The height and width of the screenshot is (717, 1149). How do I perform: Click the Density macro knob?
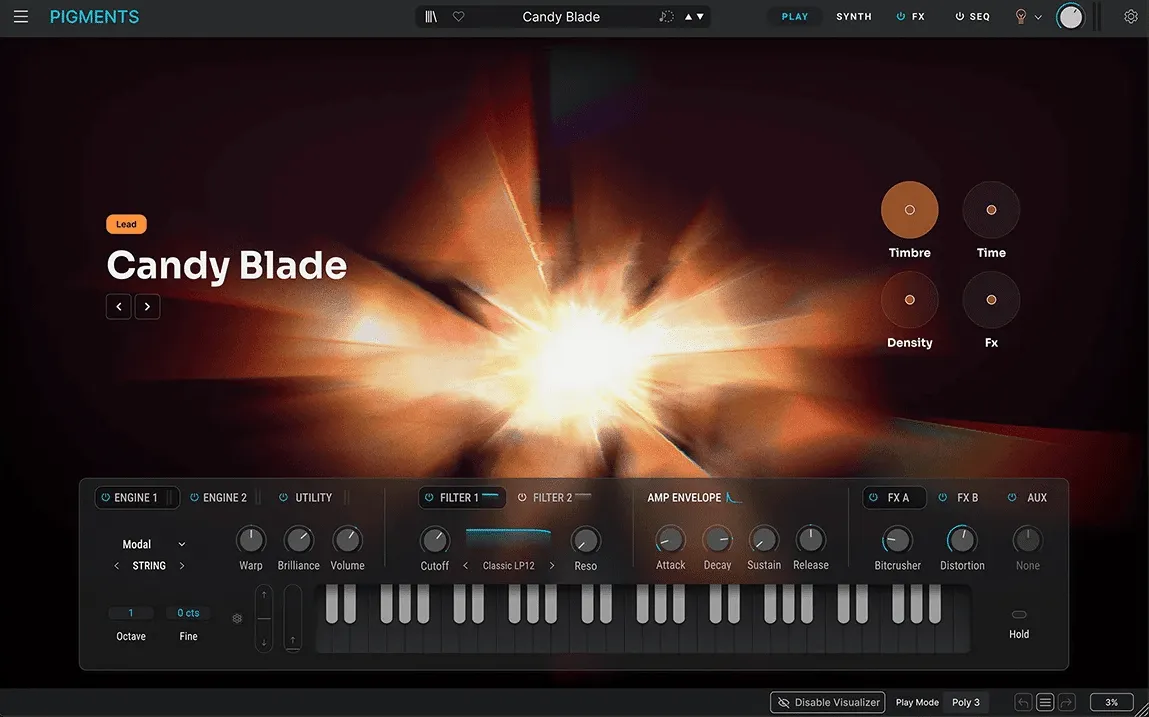[909, 300]
